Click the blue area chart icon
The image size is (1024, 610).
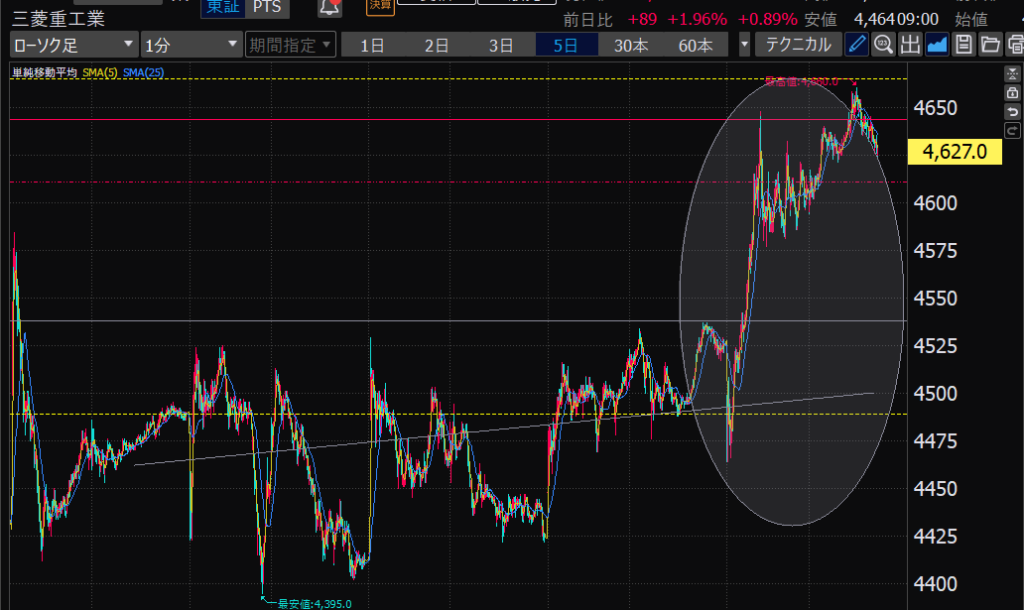coord(937,44)
